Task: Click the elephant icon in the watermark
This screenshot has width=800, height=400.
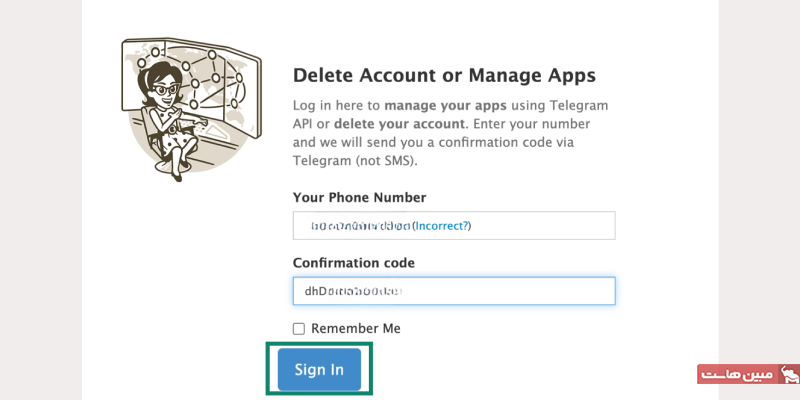Action: pos(790,374)
